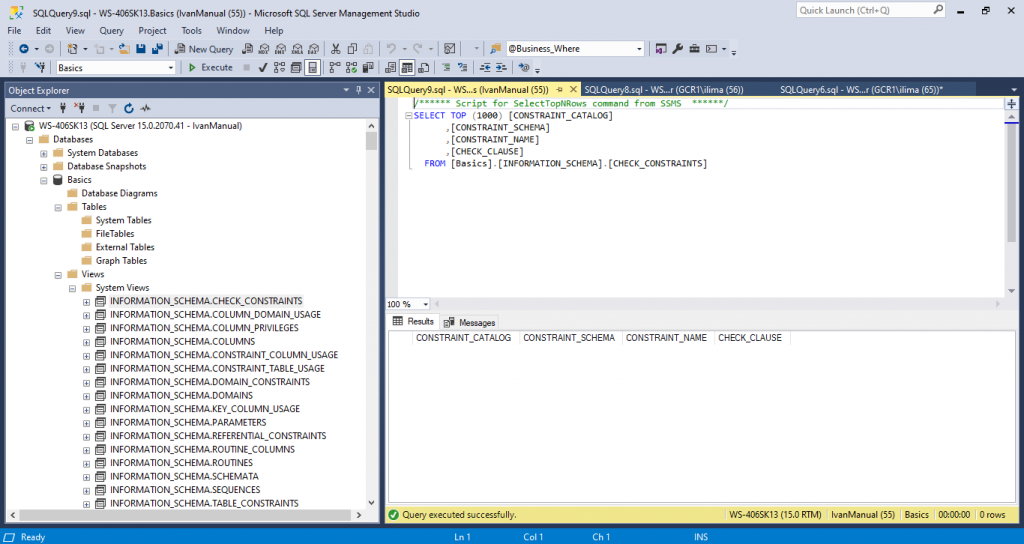Switch to the SQLQuery8.sql tab
This screenshot has height=544, width=1024.
664,89
